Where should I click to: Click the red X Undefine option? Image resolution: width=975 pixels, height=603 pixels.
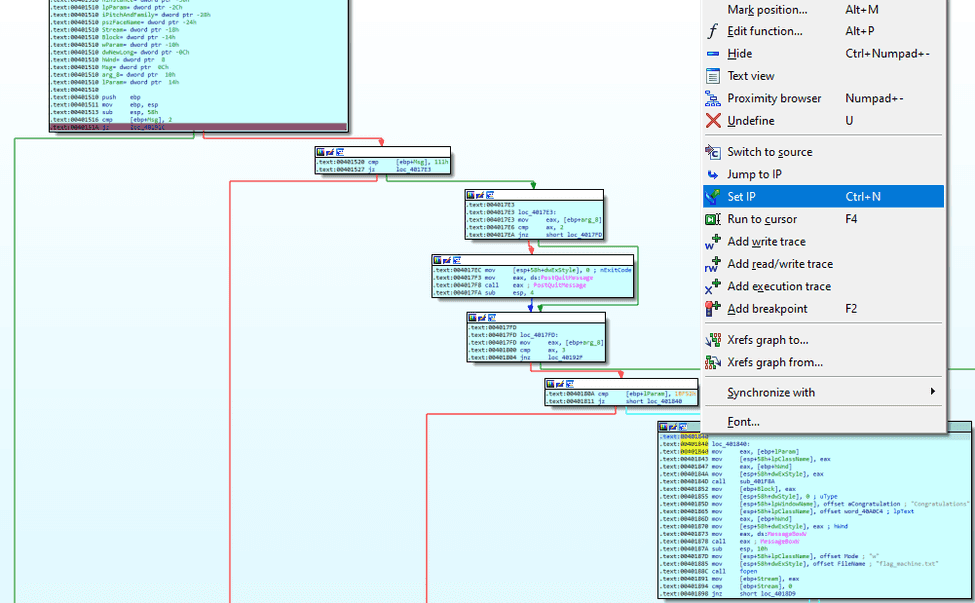tap(712, 121)
